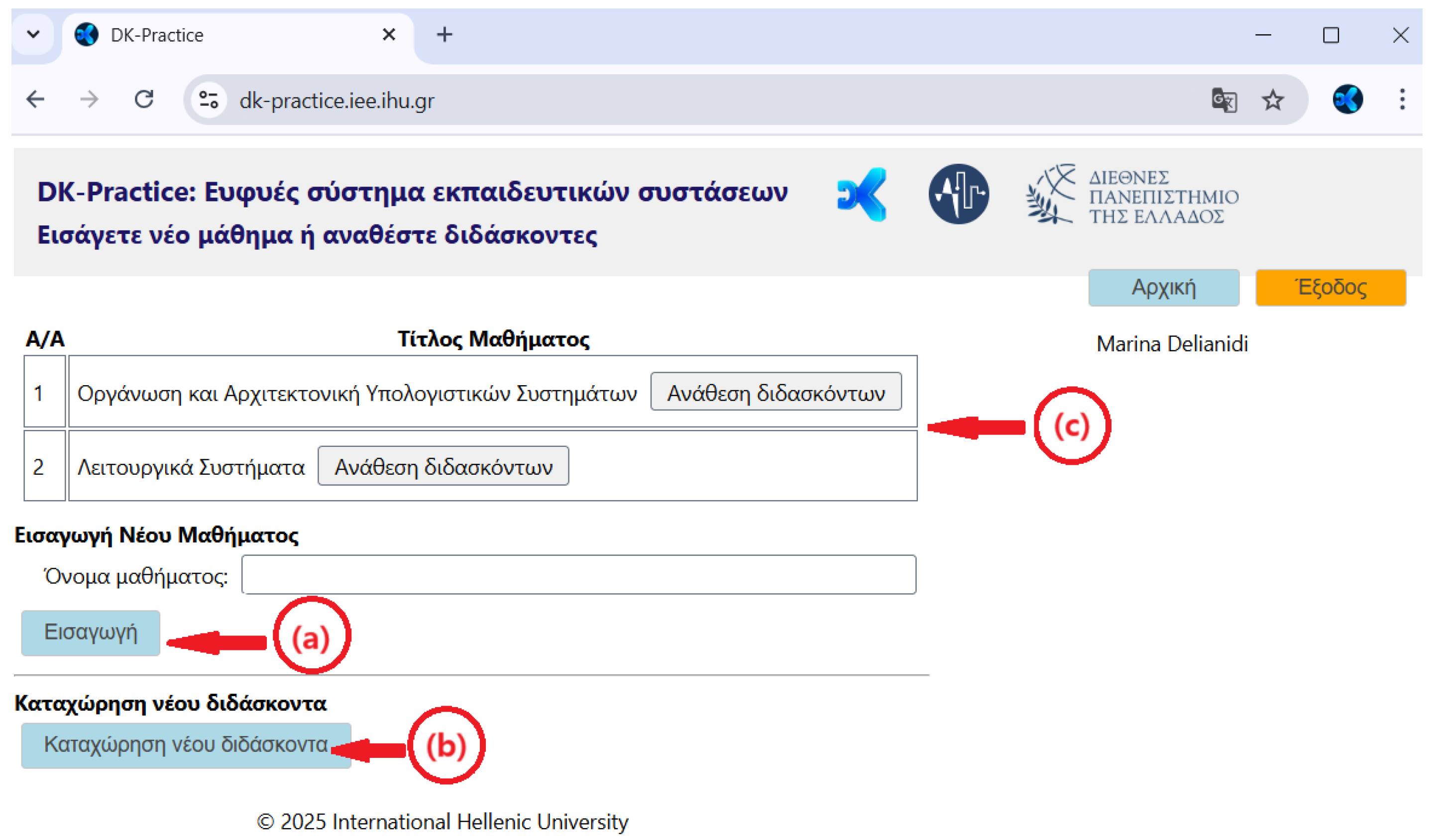This screenshot has height=840, width=1433.
Task: Go to Αρχική home page button
Action: coord(1163,288)
